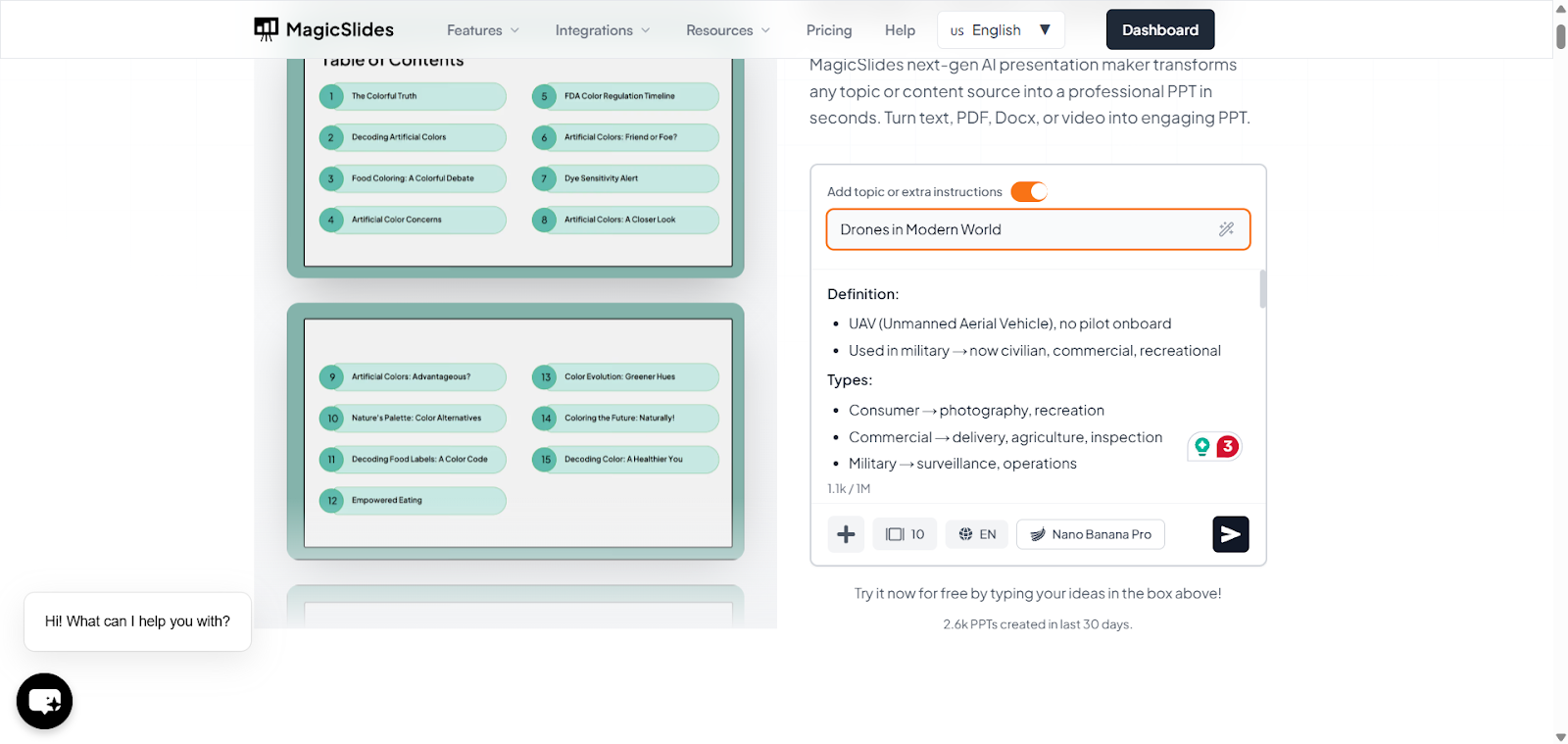
Task: Click the green Grammarly lightbulb icon
Action: click(x=1202, y=447)
